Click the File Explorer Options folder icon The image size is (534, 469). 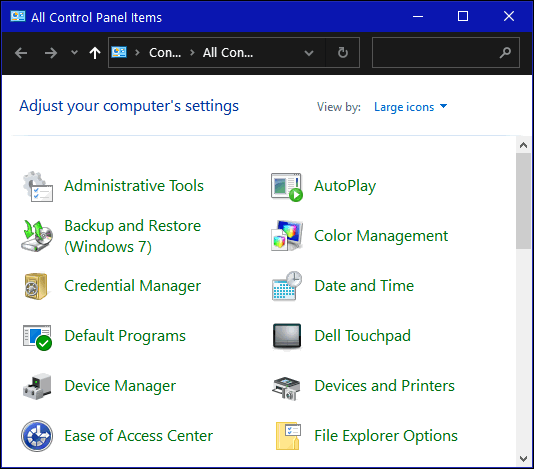click(288, 436)
